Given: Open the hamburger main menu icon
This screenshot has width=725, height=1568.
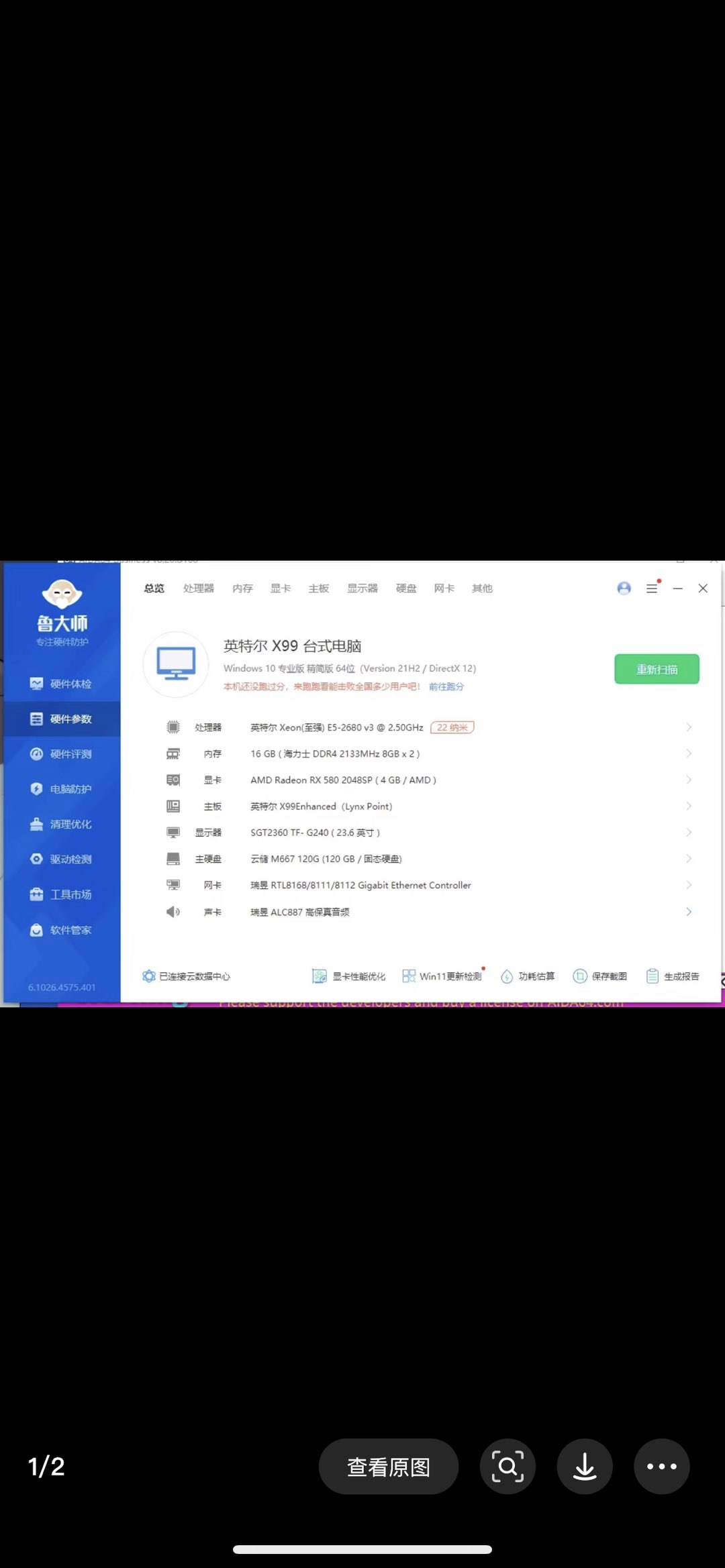Looking at the screenshot, I should 651,588.
